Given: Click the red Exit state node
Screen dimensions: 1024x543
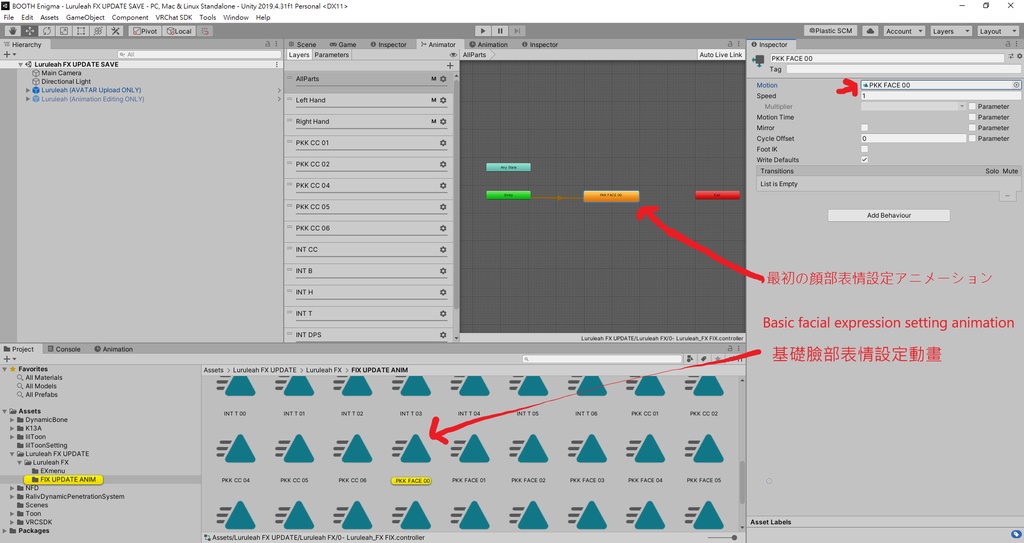Looking at the screenshot, I should click(717, 195).
